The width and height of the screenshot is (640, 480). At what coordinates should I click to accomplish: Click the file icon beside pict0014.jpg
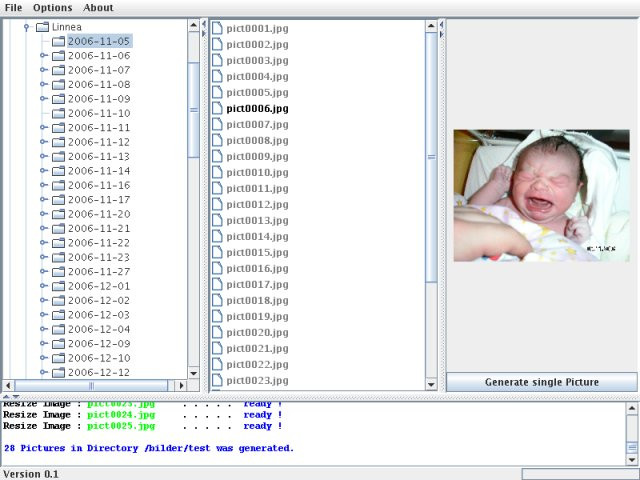(x=217, y=236)
